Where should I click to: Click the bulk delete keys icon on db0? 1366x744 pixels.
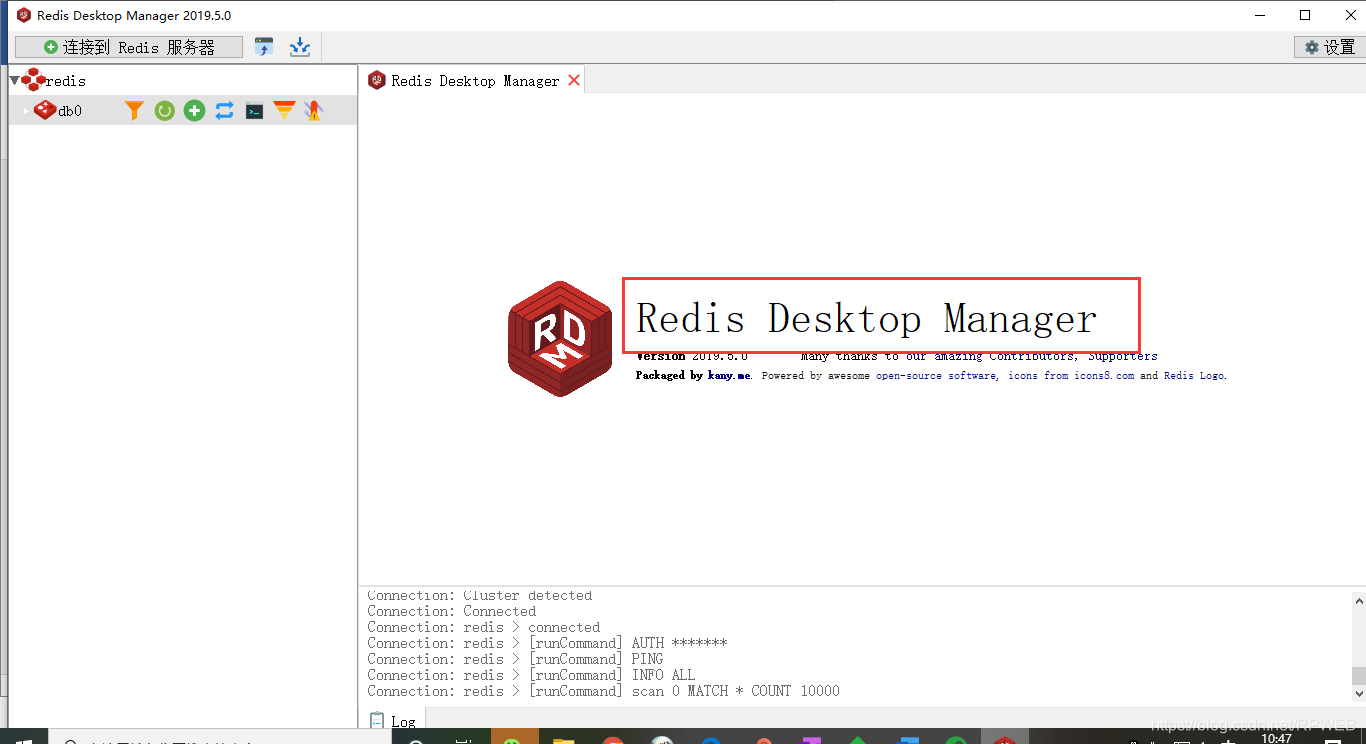click(x=314, y=111)
